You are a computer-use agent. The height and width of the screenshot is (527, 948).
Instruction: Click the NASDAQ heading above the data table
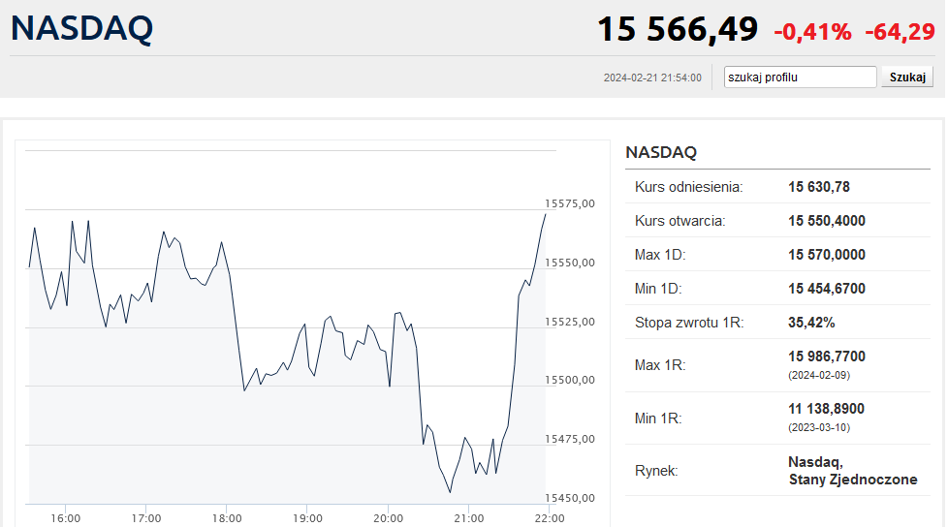[660, 153]
